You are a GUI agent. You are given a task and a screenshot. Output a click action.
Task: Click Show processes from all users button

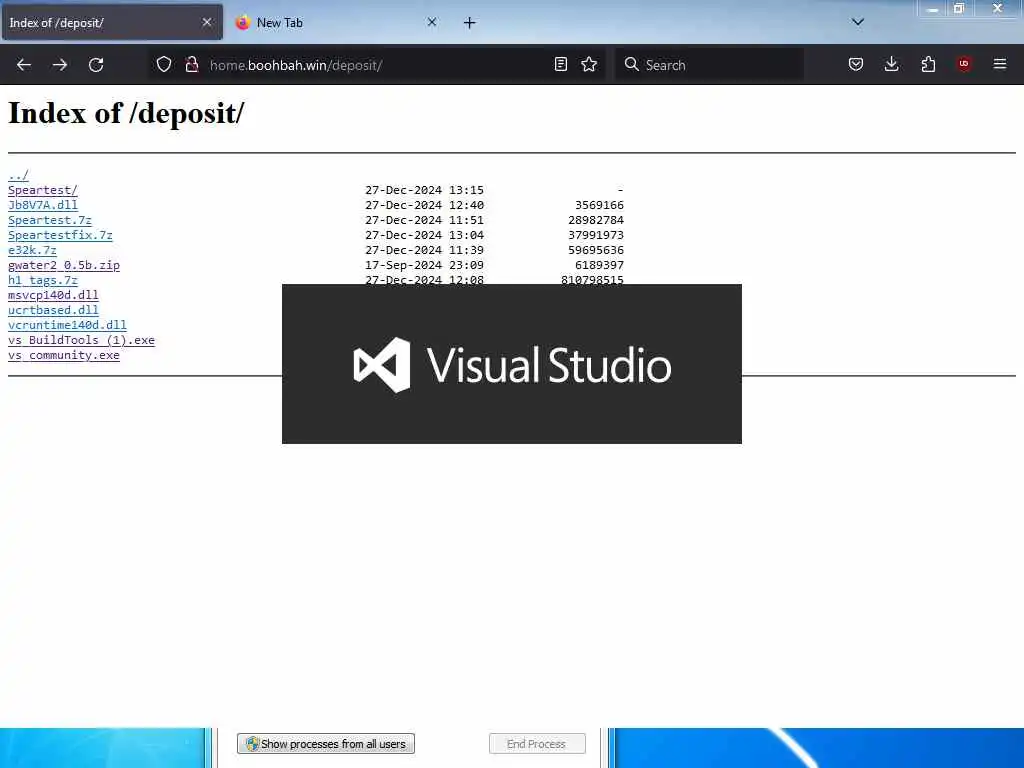point(326,744)
